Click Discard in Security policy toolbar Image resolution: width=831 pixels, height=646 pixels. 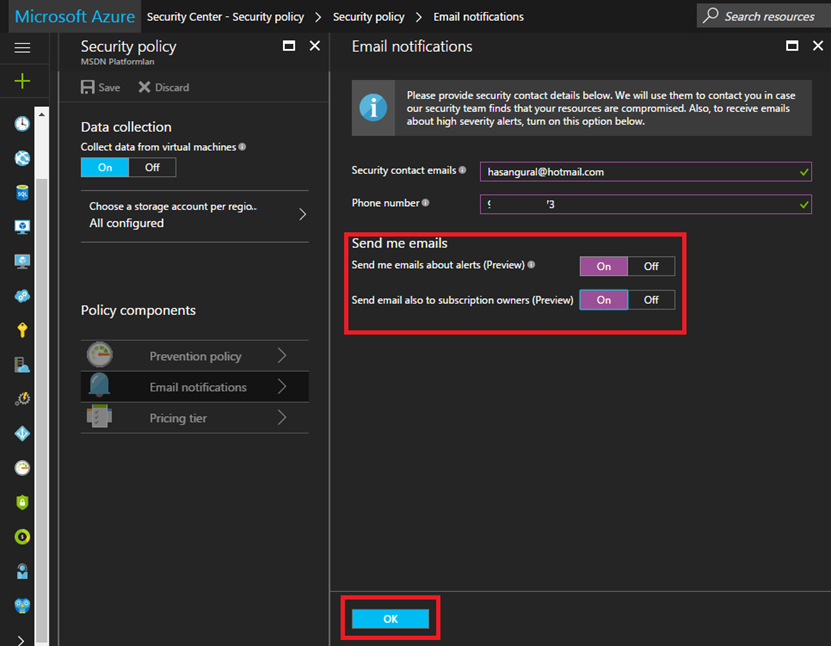click(x=164, y=87)
